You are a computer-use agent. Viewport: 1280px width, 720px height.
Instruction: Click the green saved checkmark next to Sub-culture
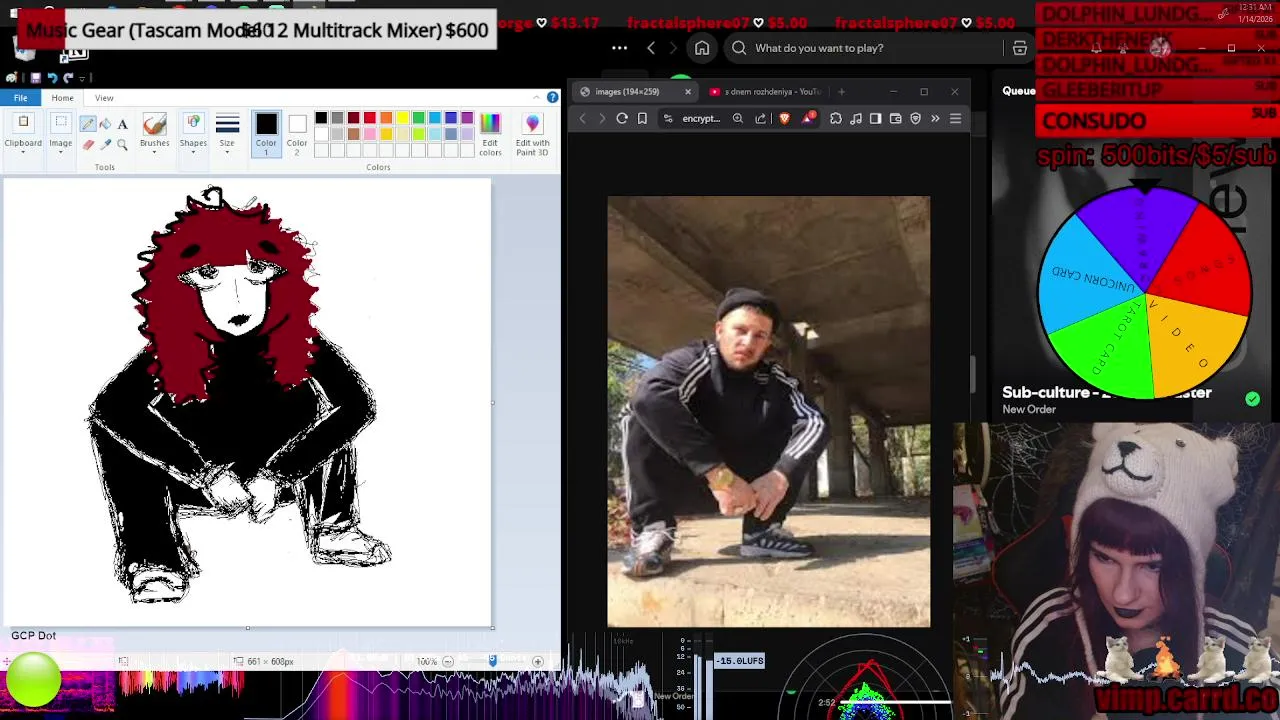(1252, 399)
